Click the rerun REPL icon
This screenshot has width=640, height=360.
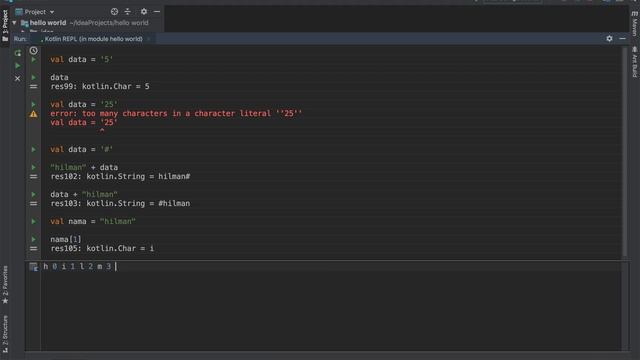point(18,53)
